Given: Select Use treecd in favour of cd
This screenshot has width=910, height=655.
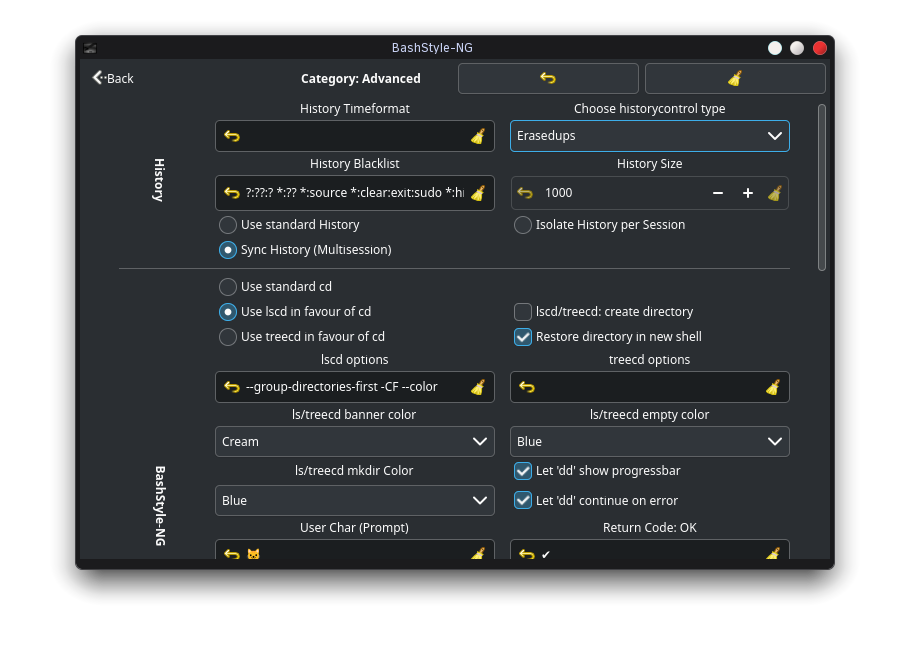Looking at the screenshot, I should (302, 336).
